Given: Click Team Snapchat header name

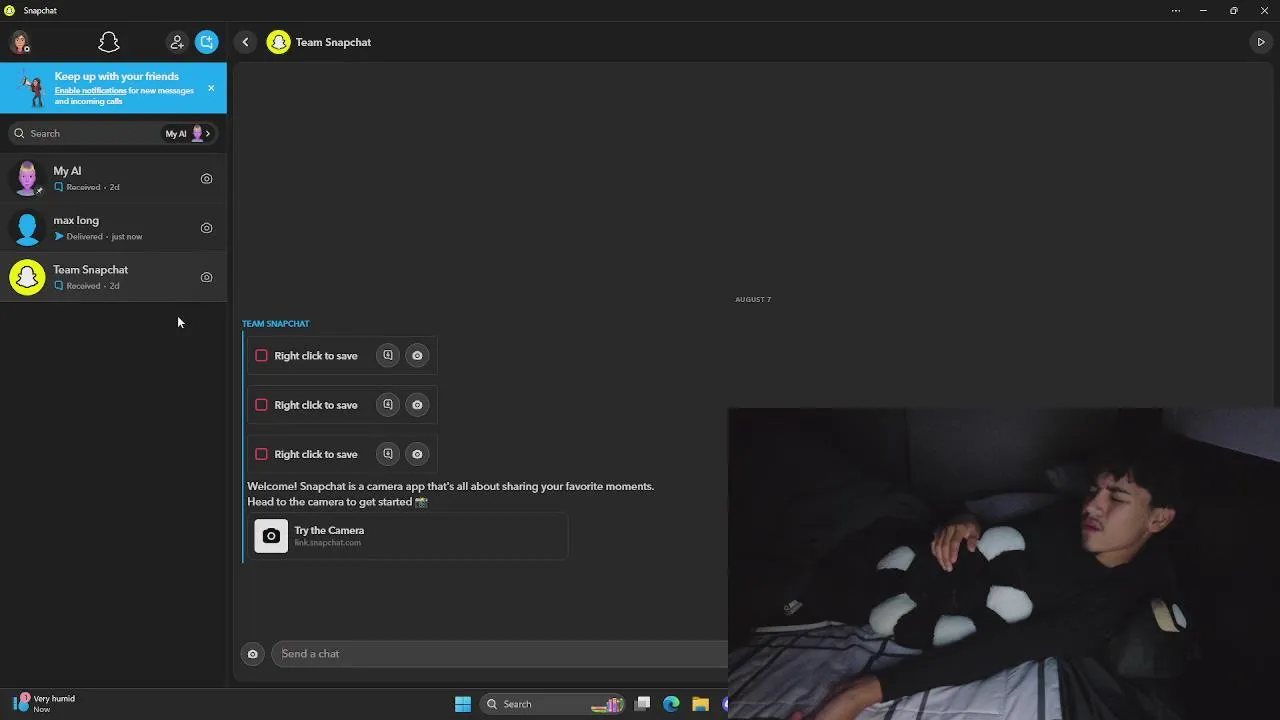Looking at the screenshot, I should 333,42.
